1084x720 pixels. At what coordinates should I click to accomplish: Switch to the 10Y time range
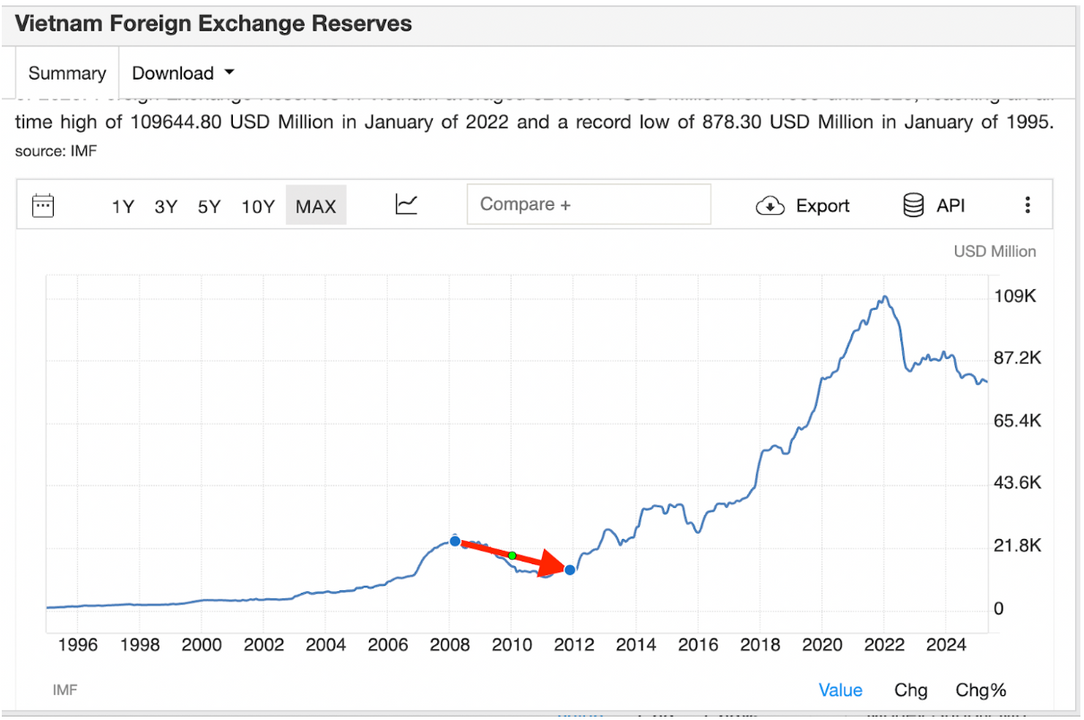pyautogui.click(x=257, y=207)
